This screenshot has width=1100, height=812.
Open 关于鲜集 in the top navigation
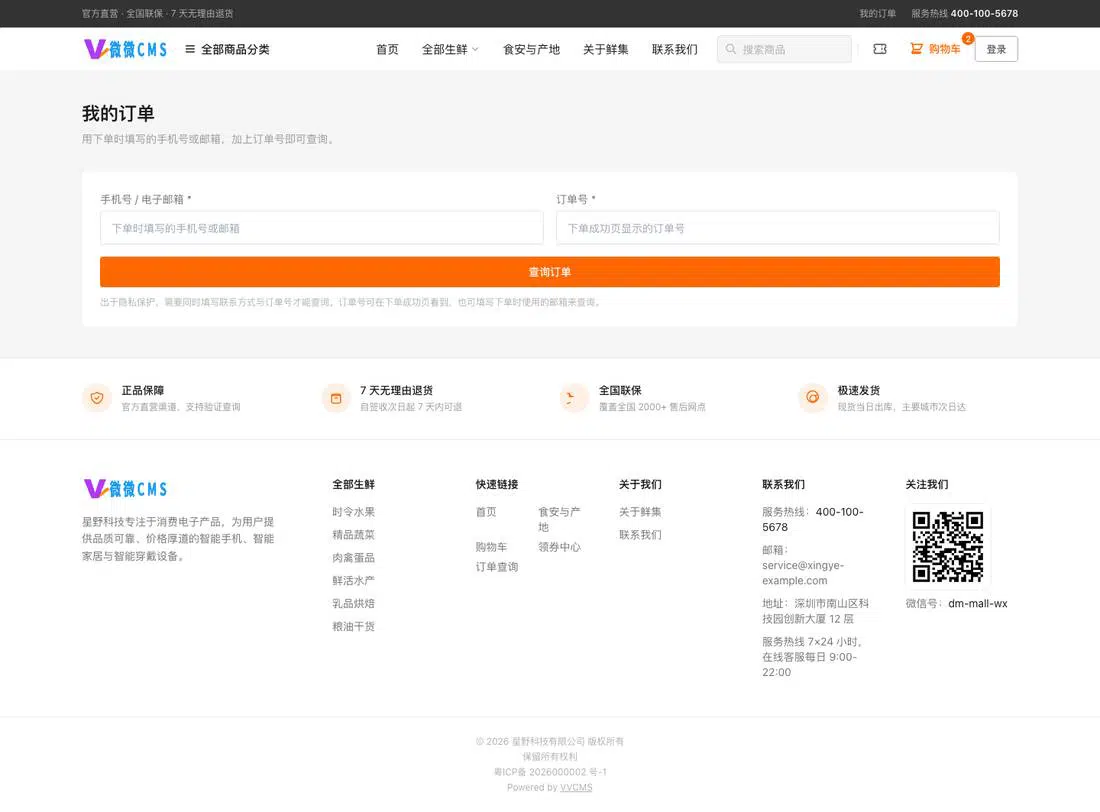605,49
